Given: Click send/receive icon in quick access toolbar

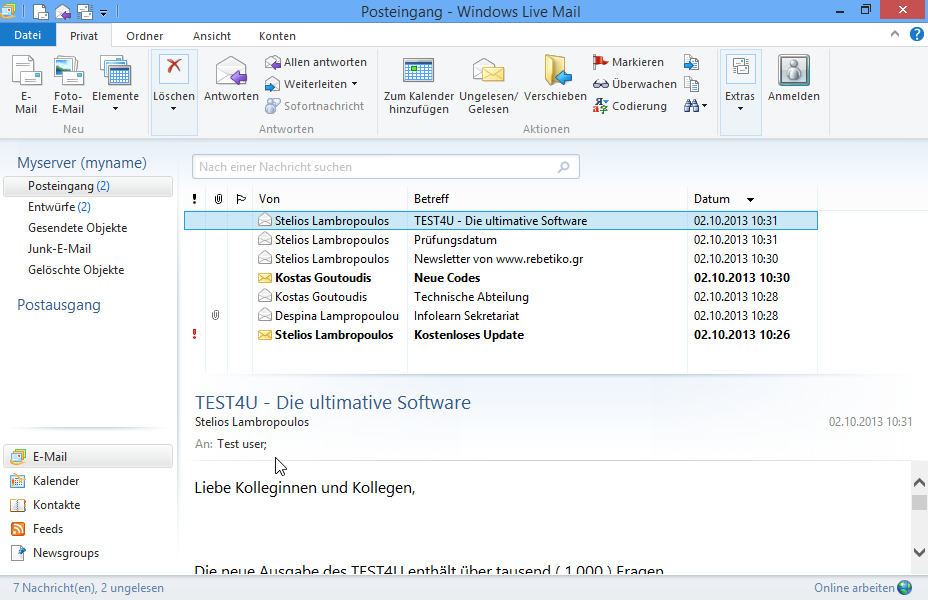Looking at the screenshot, I should (85, 11).
